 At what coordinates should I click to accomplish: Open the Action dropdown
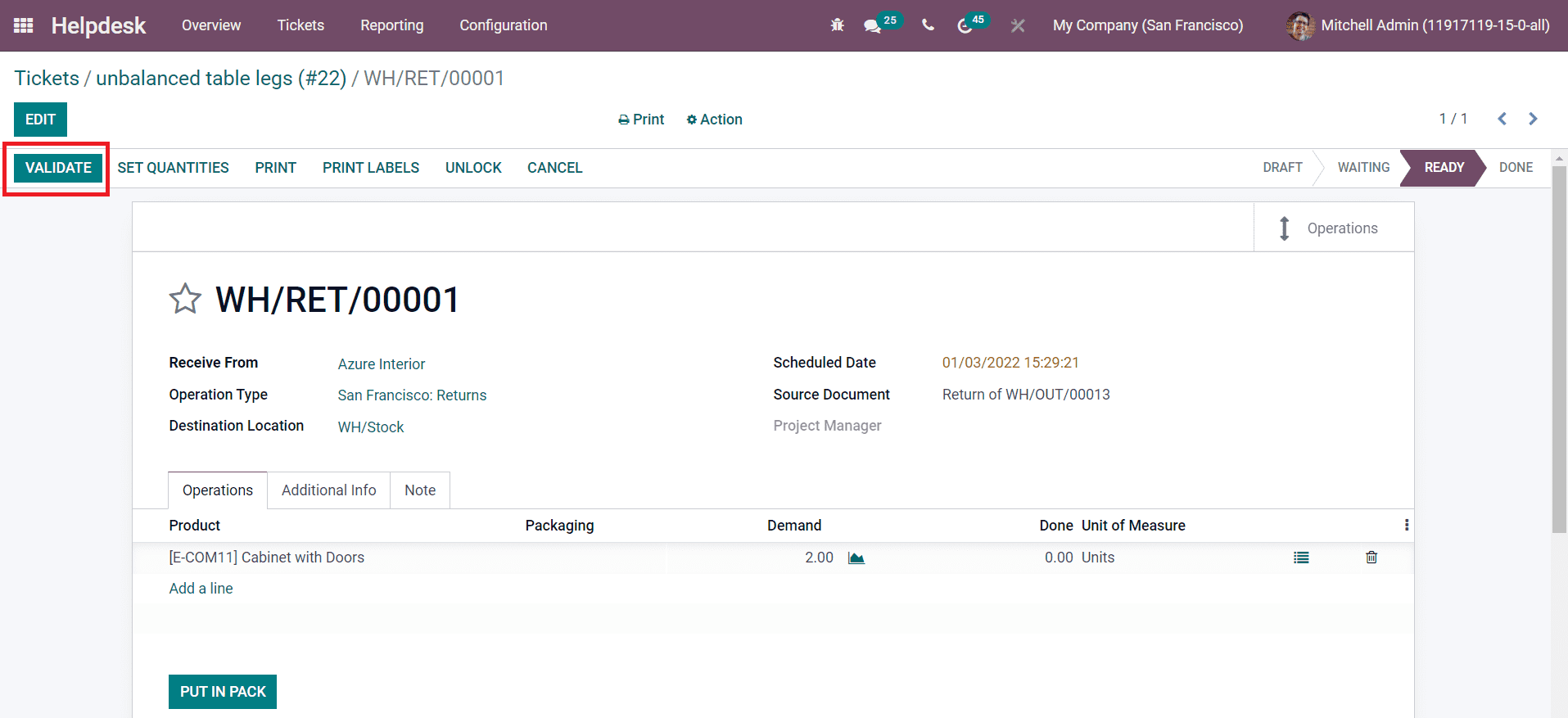[715, 120]
